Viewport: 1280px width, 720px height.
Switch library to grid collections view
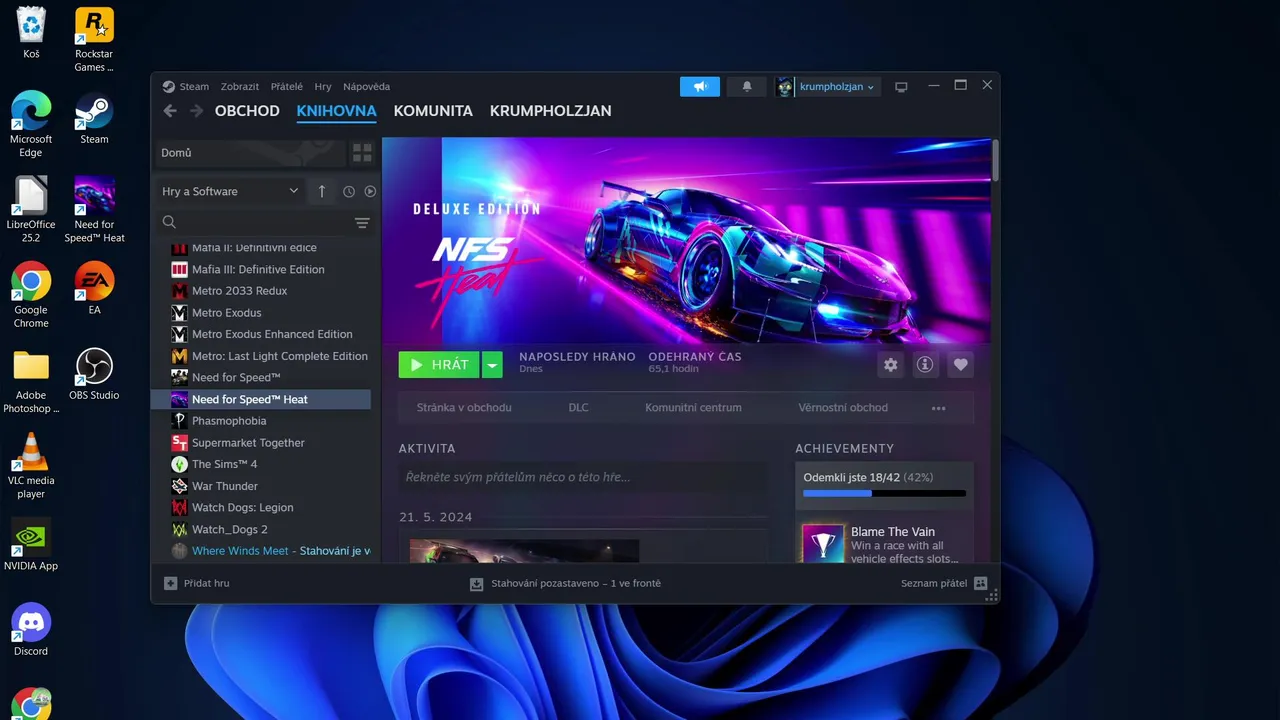(x=362, y=153)
